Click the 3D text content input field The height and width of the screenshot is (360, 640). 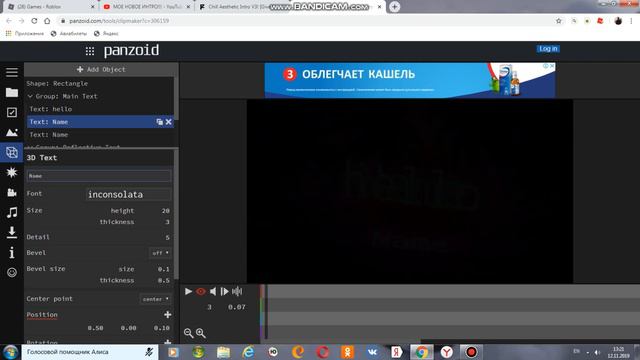click(x=99, y=176)
